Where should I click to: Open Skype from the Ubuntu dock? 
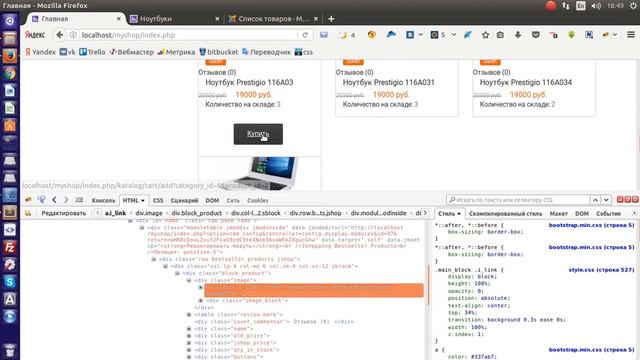(x=10, y=282)
